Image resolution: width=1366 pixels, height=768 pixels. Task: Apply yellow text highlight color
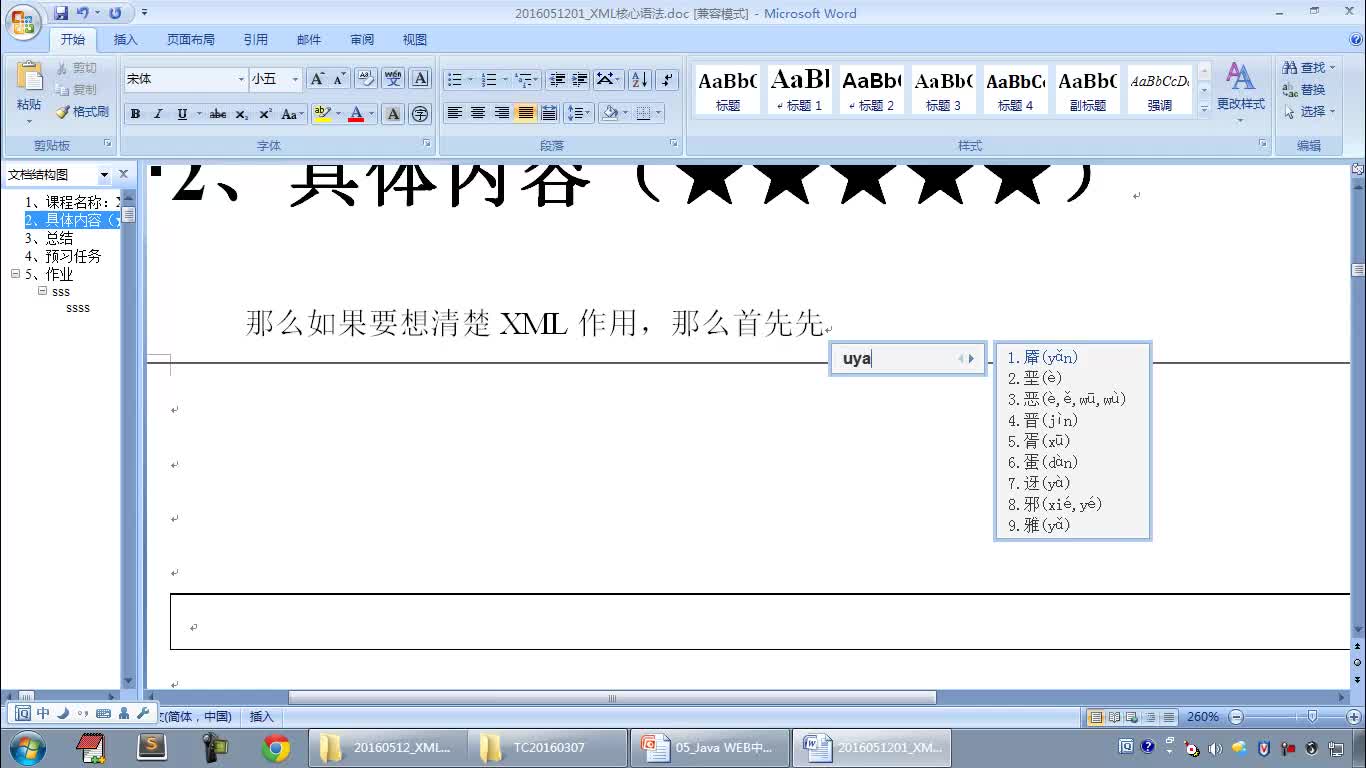coord(322,114)
